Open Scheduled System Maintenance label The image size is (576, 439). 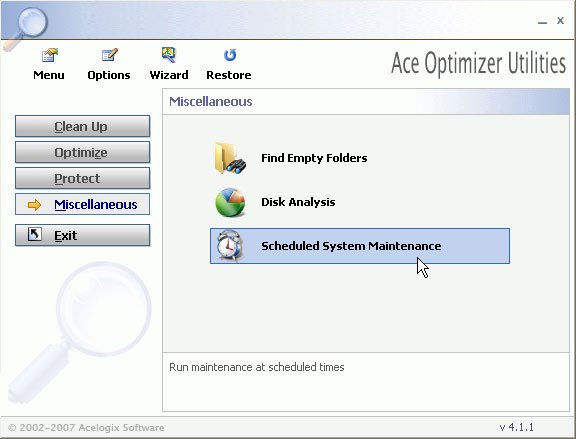(351, 246)
